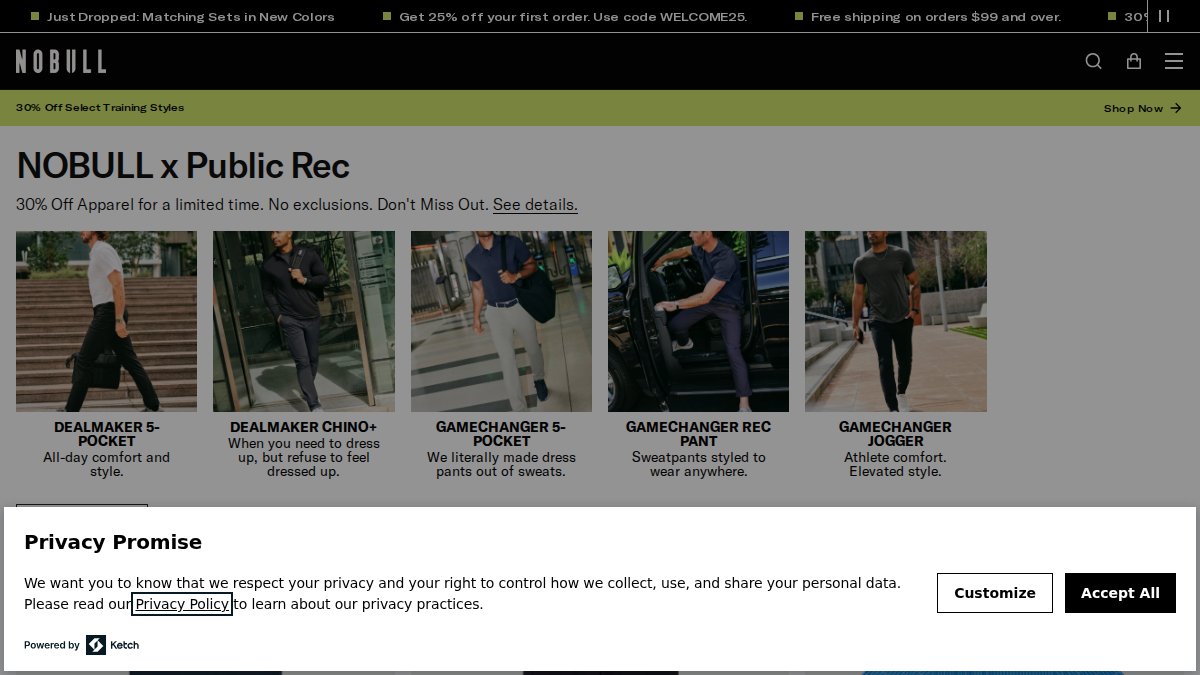Go to NOBULL logo homepage
This screenshot has height=675, width=1200.
(61, 61)
